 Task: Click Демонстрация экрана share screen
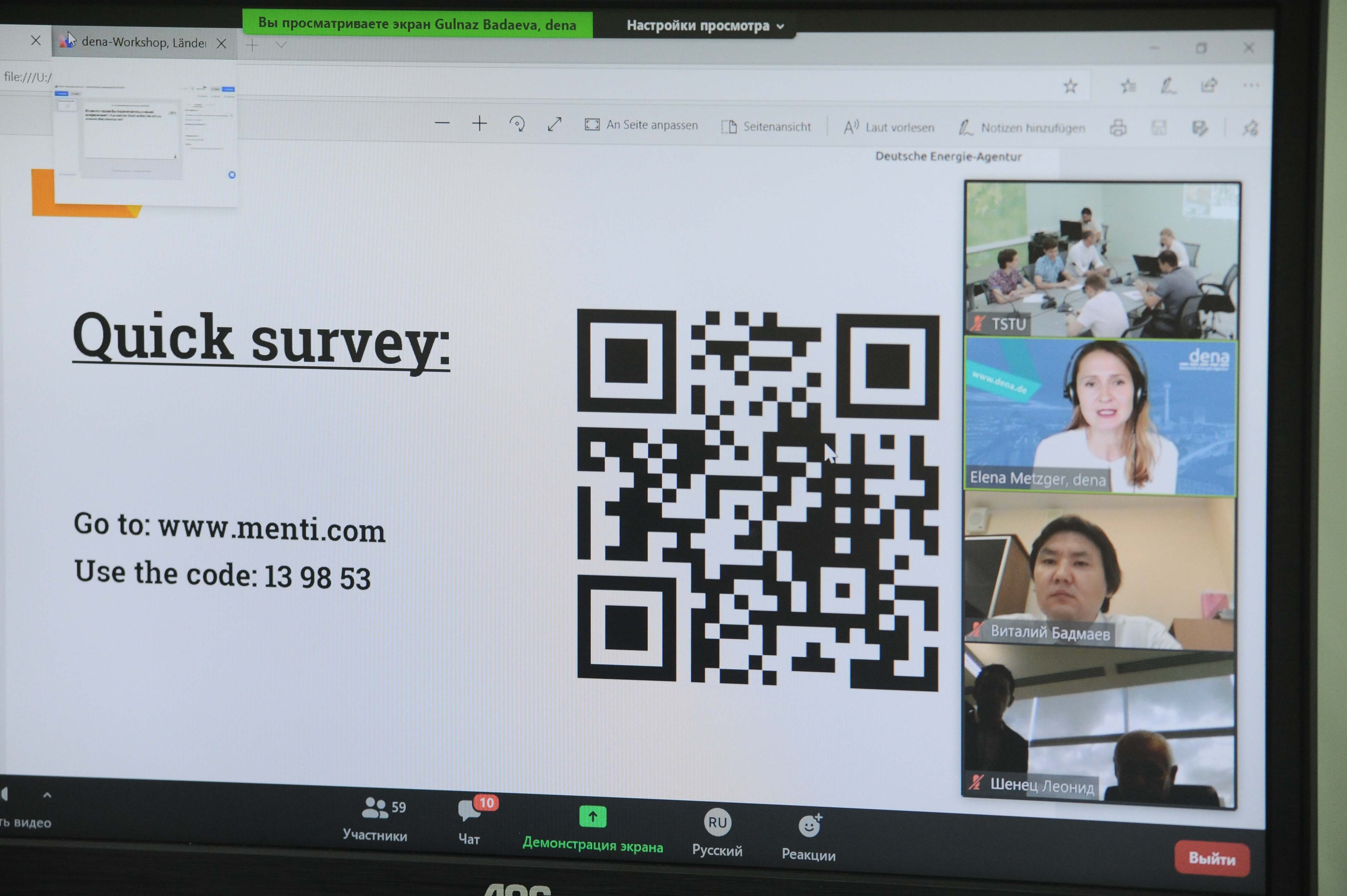pyautogui.click(x=592, y=829)
